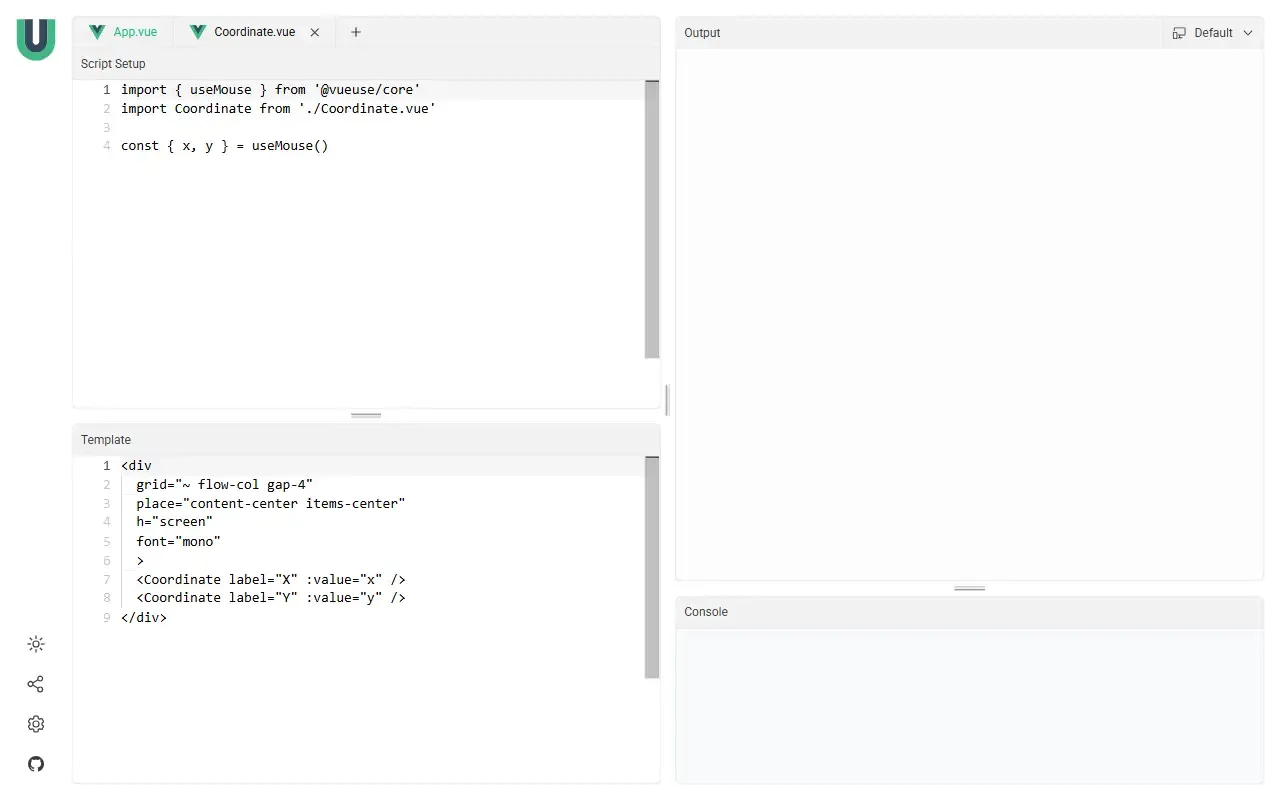
Task: Click the template line place="content-center items-center"
Action: [271, 504]
